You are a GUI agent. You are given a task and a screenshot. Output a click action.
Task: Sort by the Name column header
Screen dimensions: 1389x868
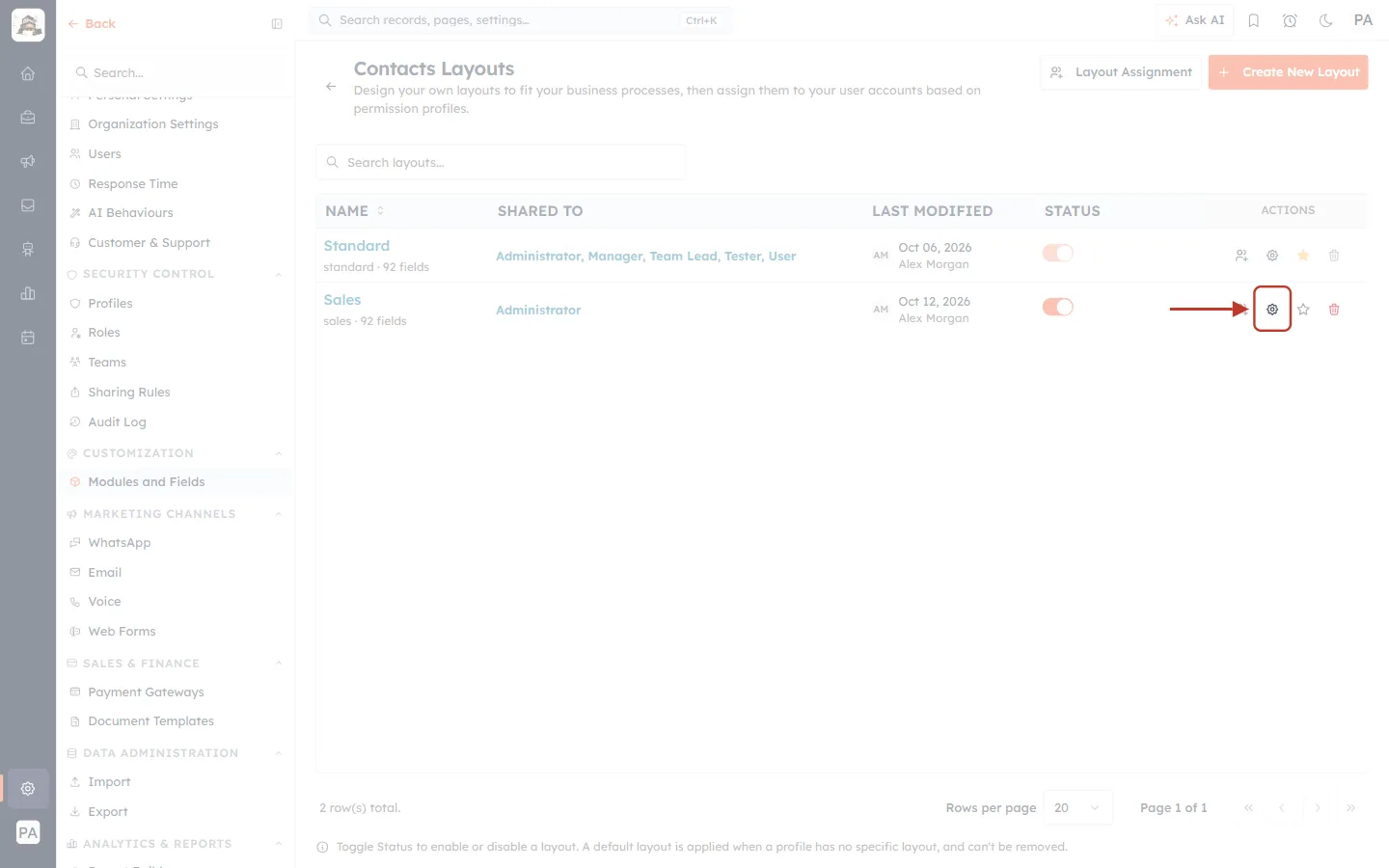point(354,211)
